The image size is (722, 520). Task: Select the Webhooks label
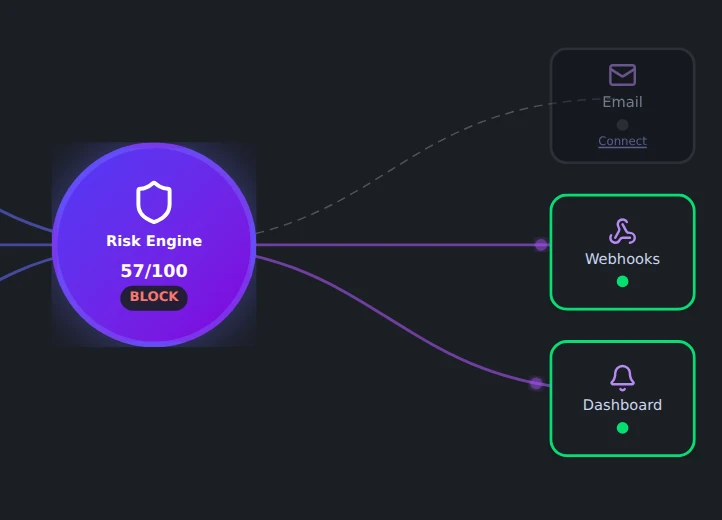(622, 259)
